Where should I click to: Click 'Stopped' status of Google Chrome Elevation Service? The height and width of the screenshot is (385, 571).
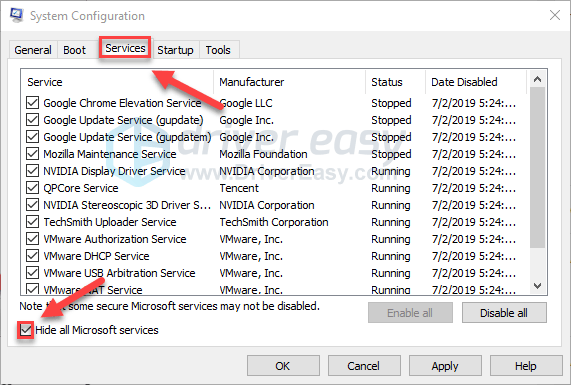(x=391, y=103)
